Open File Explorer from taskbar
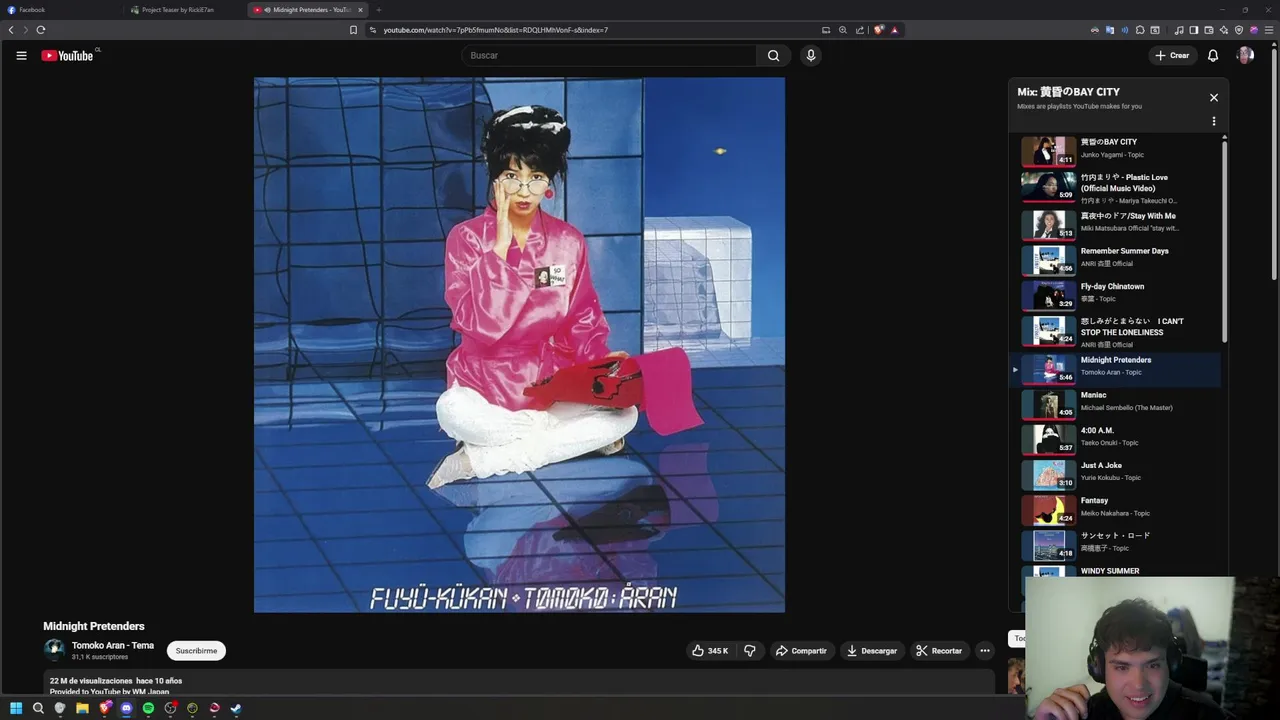 [x=82, y=708]
